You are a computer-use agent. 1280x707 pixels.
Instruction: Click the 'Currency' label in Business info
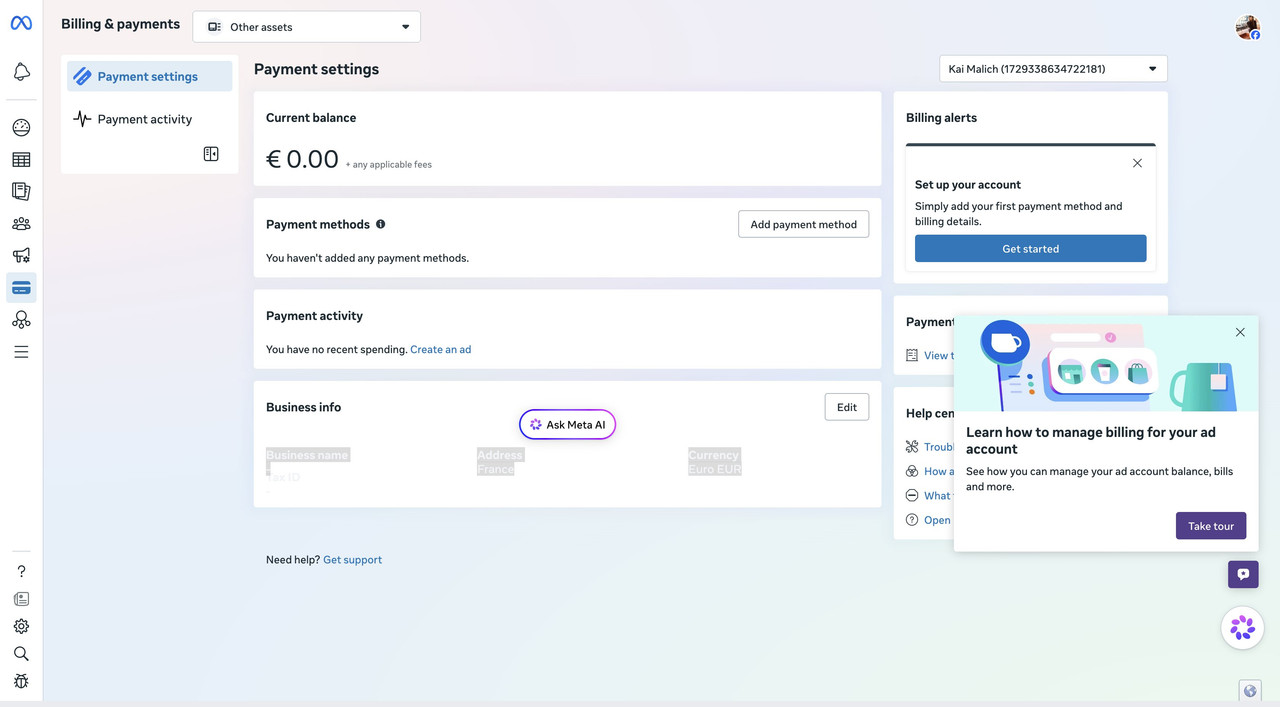pos(714,455)
